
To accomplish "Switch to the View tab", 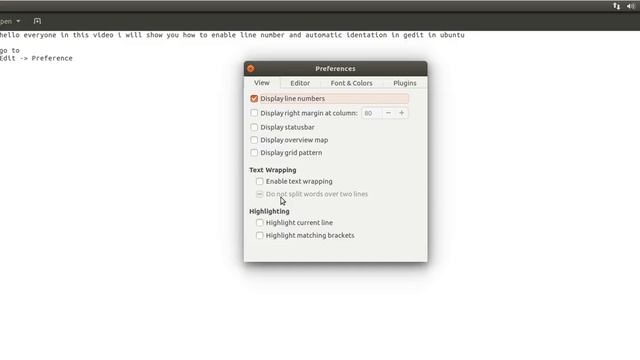I will pos(262,82).
